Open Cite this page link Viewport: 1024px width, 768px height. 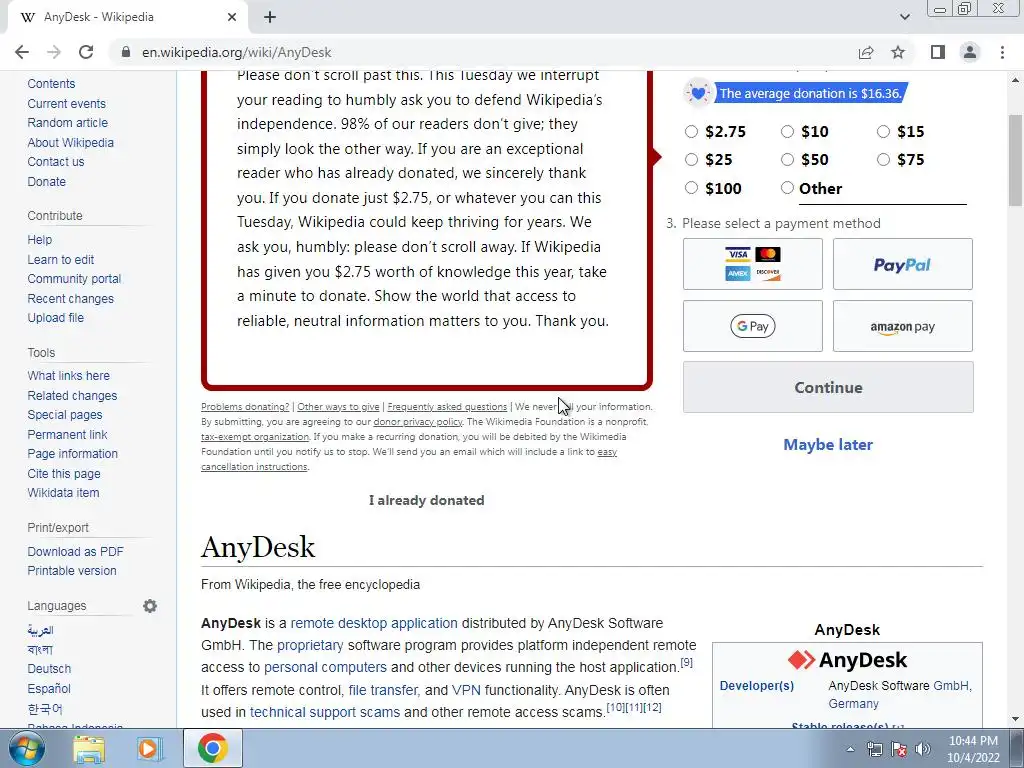(64, 473)
